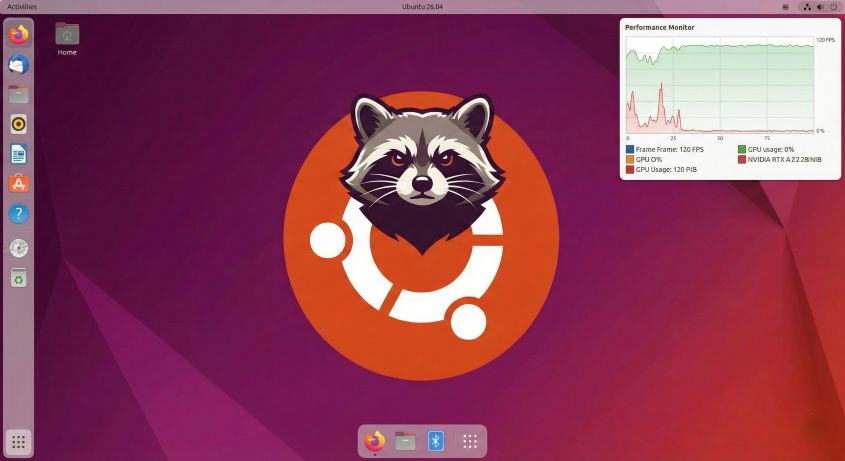Open the Help icon in the dock
This screenshot has width=845, height=461.
(x=18, y=214)
